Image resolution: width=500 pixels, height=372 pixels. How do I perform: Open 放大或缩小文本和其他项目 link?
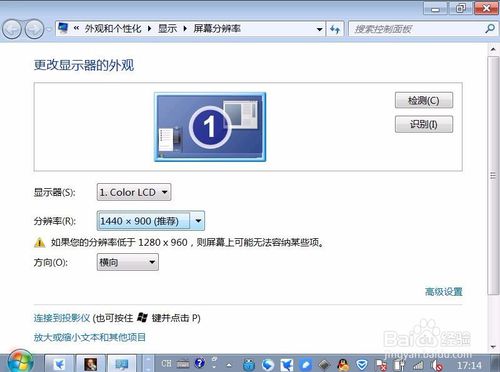[89, 337]
